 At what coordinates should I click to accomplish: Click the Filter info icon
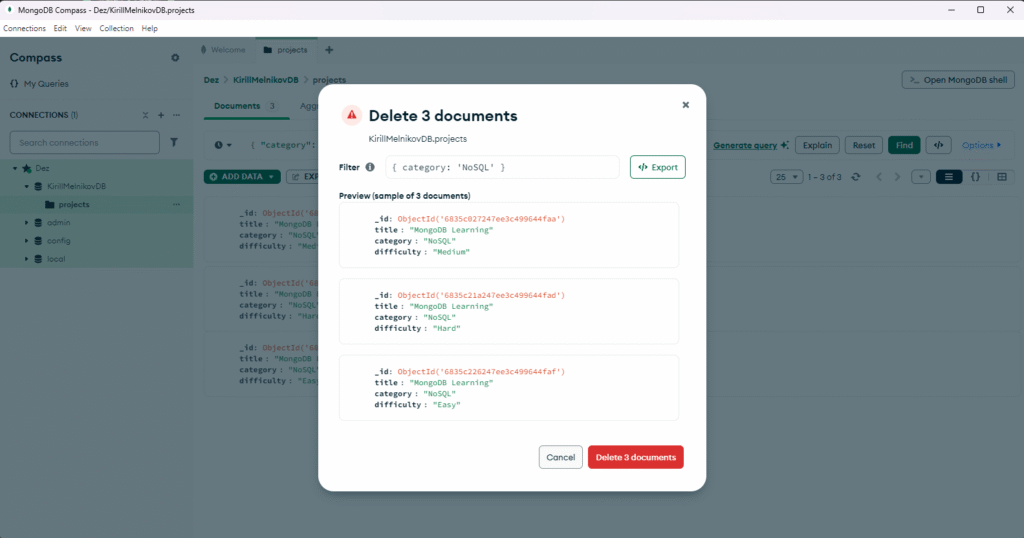click(370, 167)
